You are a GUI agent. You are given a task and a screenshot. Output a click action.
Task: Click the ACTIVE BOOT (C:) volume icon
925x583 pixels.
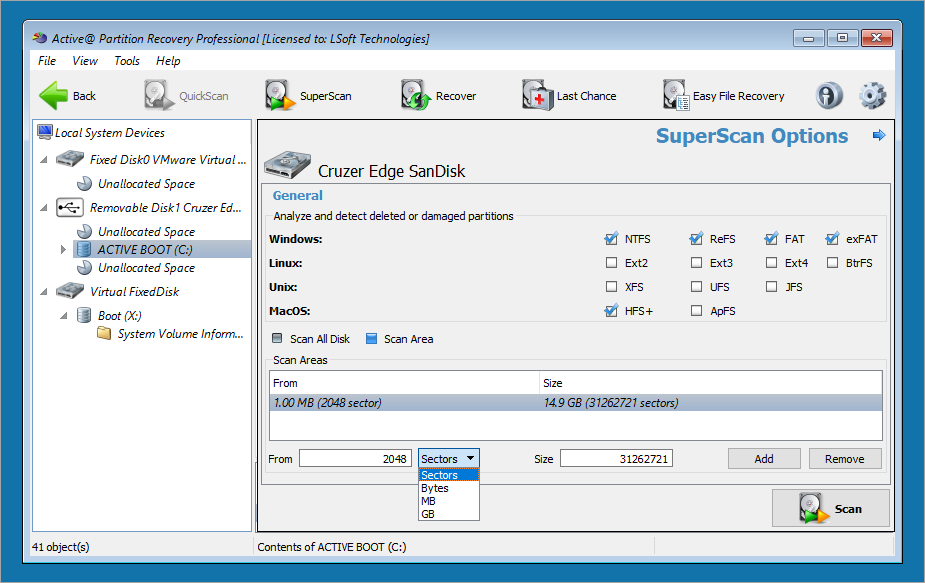84,250
